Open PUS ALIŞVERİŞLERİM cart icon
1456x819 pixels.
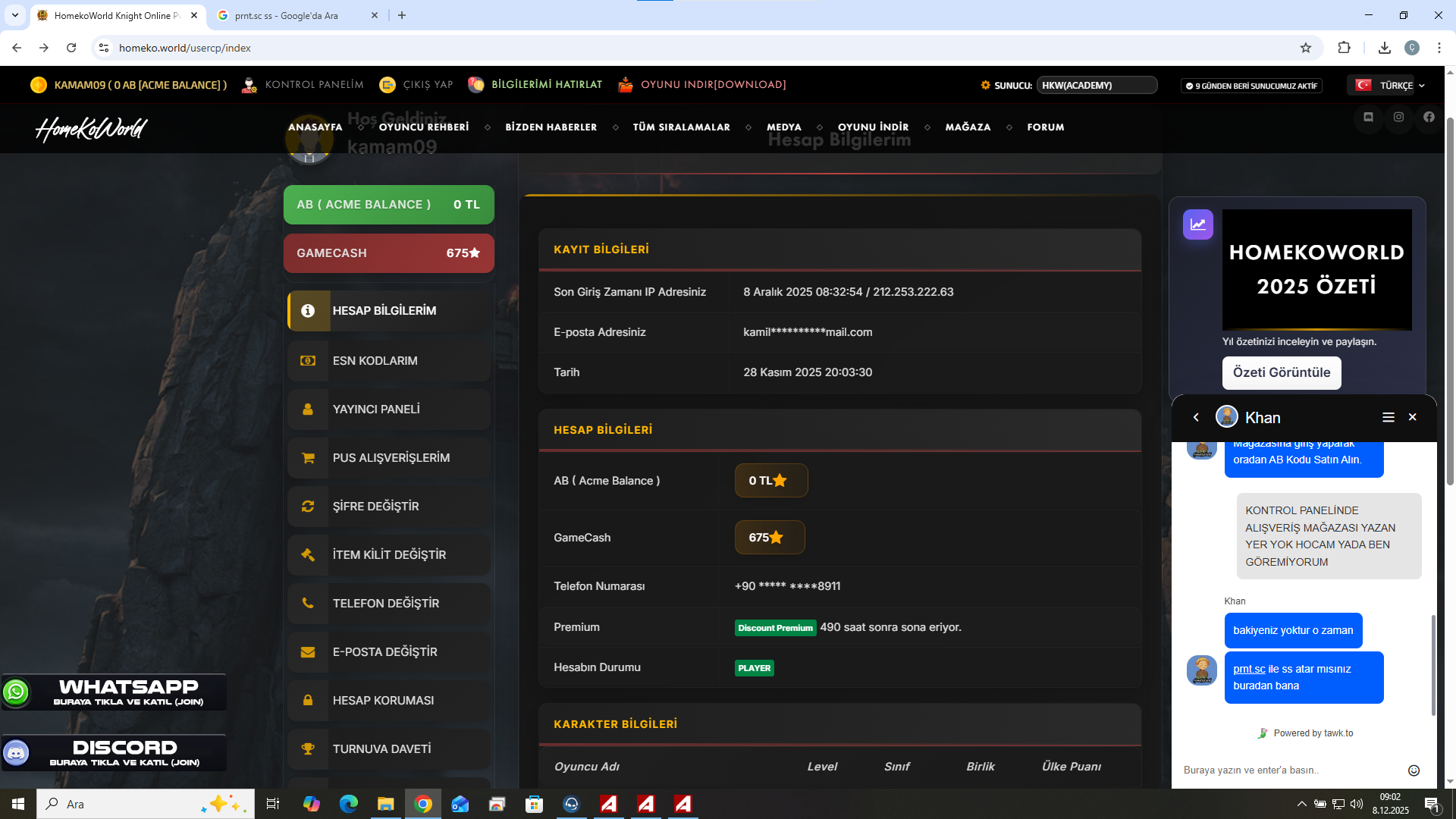(x=308, y=458)
